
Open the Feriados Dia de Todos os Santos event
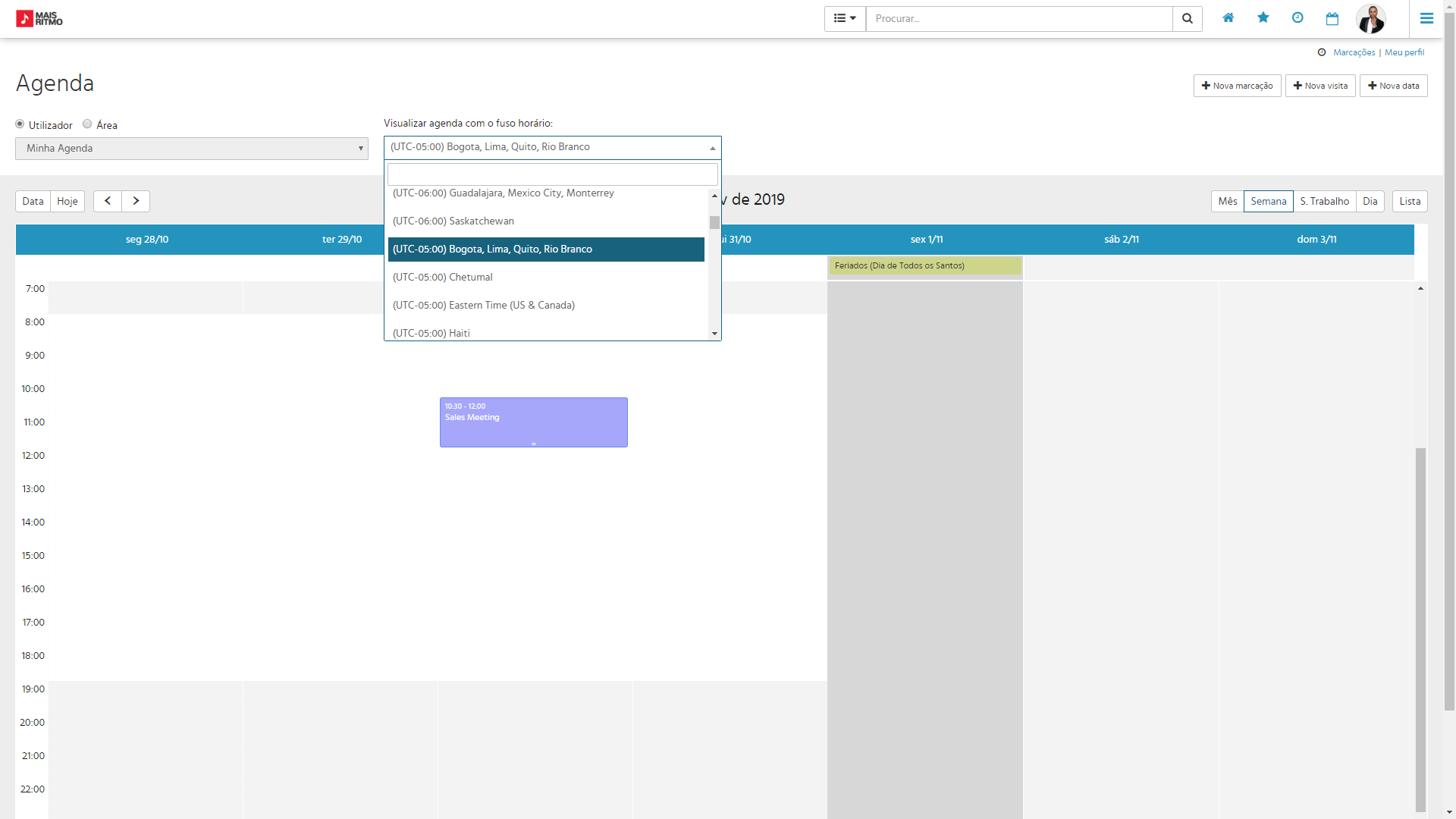coord(925,265)
